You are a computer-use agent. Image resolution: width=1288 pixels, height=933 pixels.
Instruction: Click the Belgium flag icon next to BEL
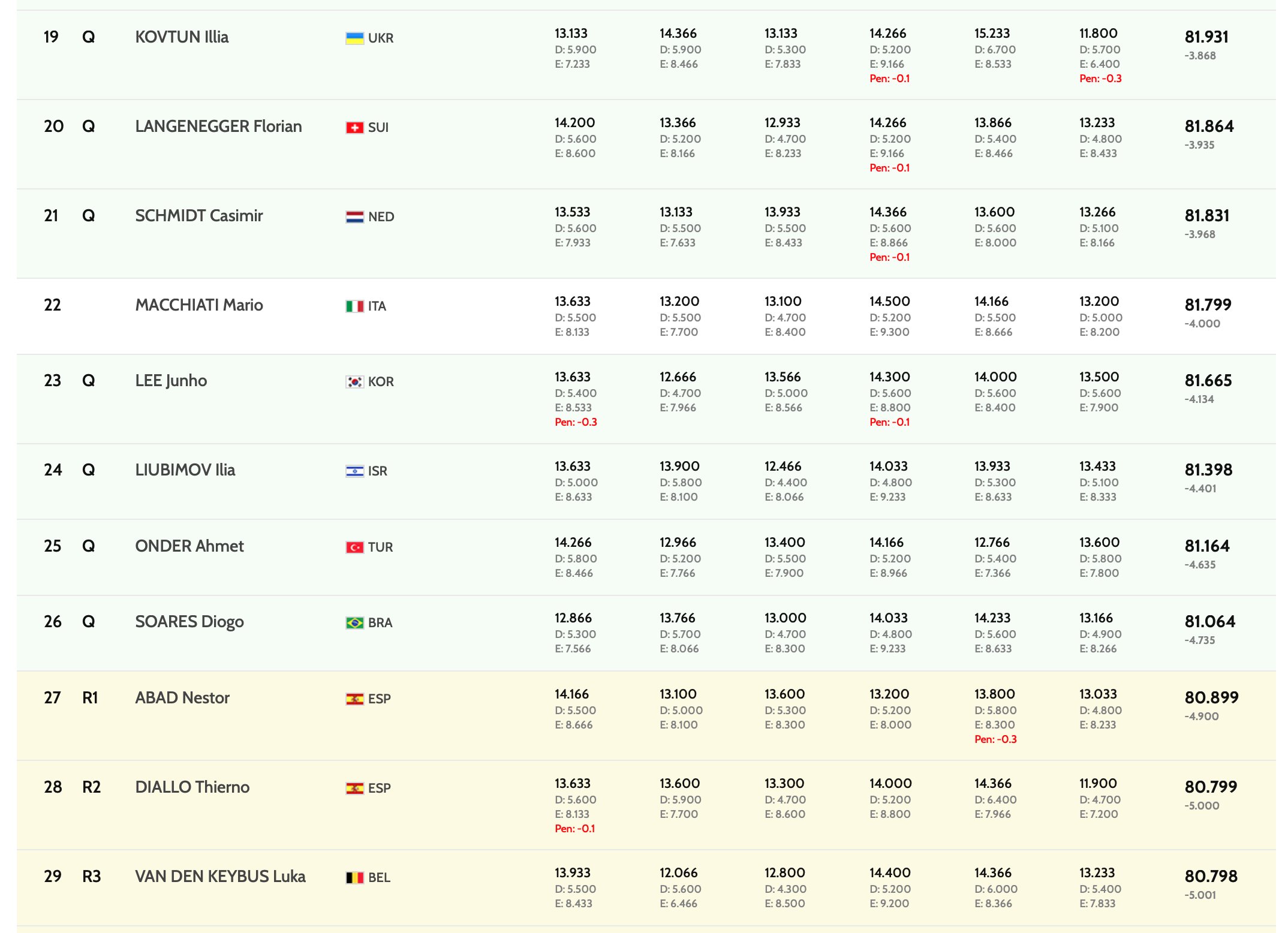click(x=354, y=878)
